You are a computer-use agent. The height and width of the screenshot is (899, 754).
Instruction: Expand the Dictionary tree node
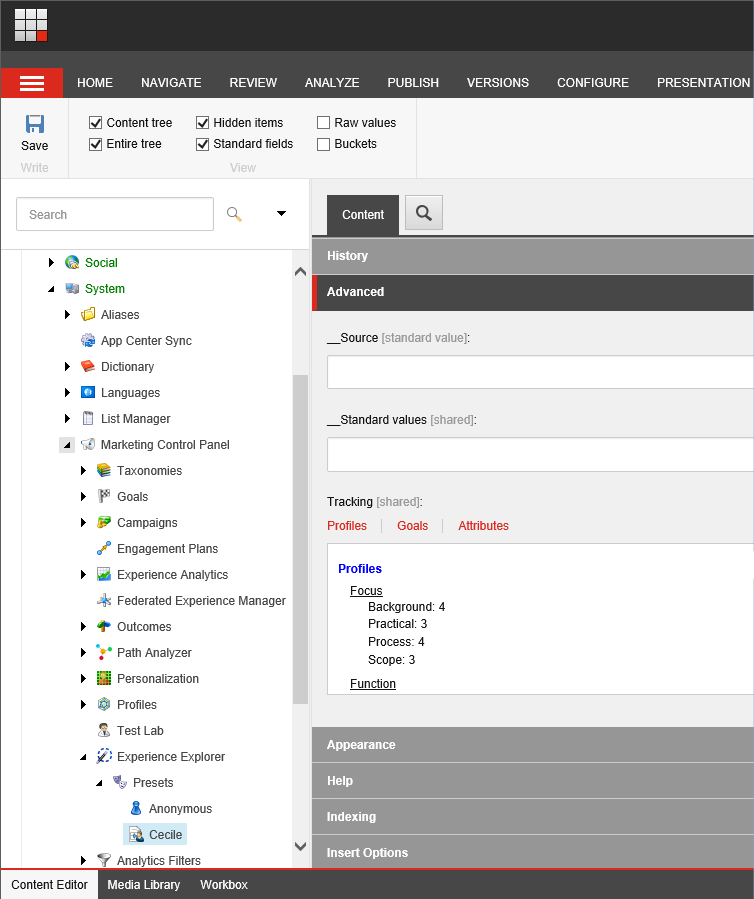coord(68,366)
